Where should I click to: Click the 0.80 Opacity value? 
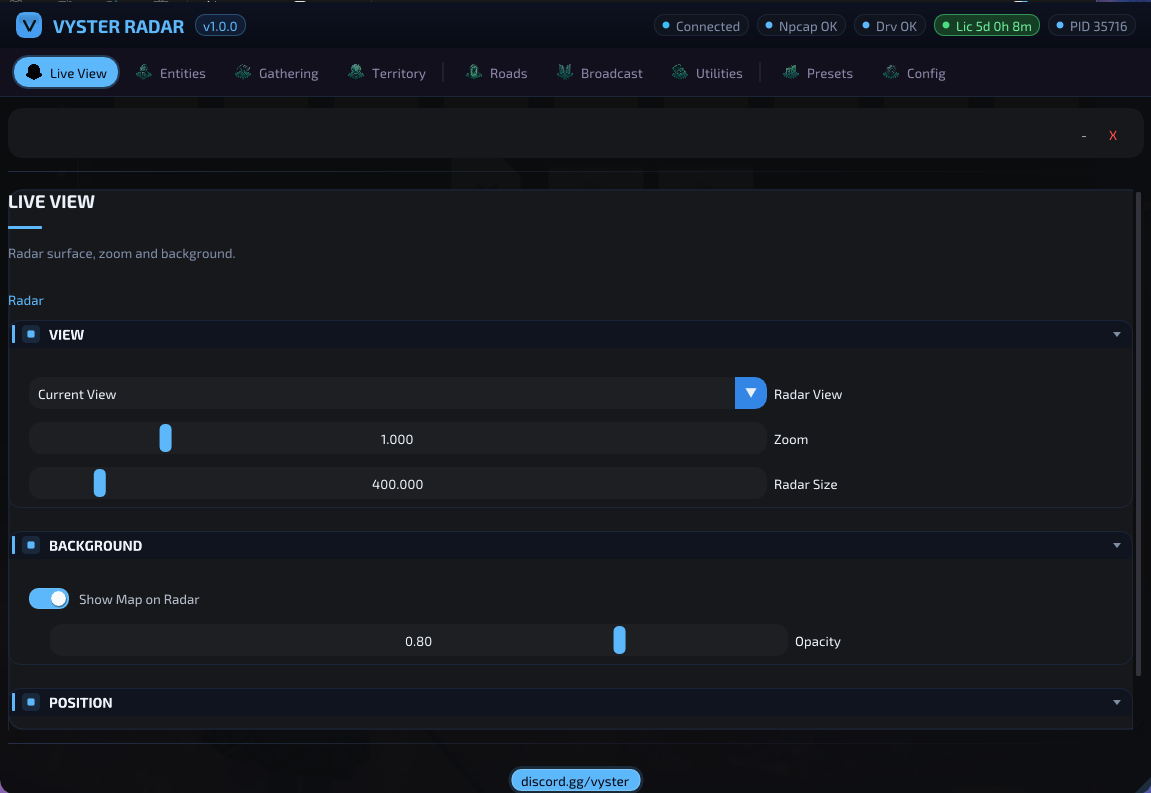(418, 641)
